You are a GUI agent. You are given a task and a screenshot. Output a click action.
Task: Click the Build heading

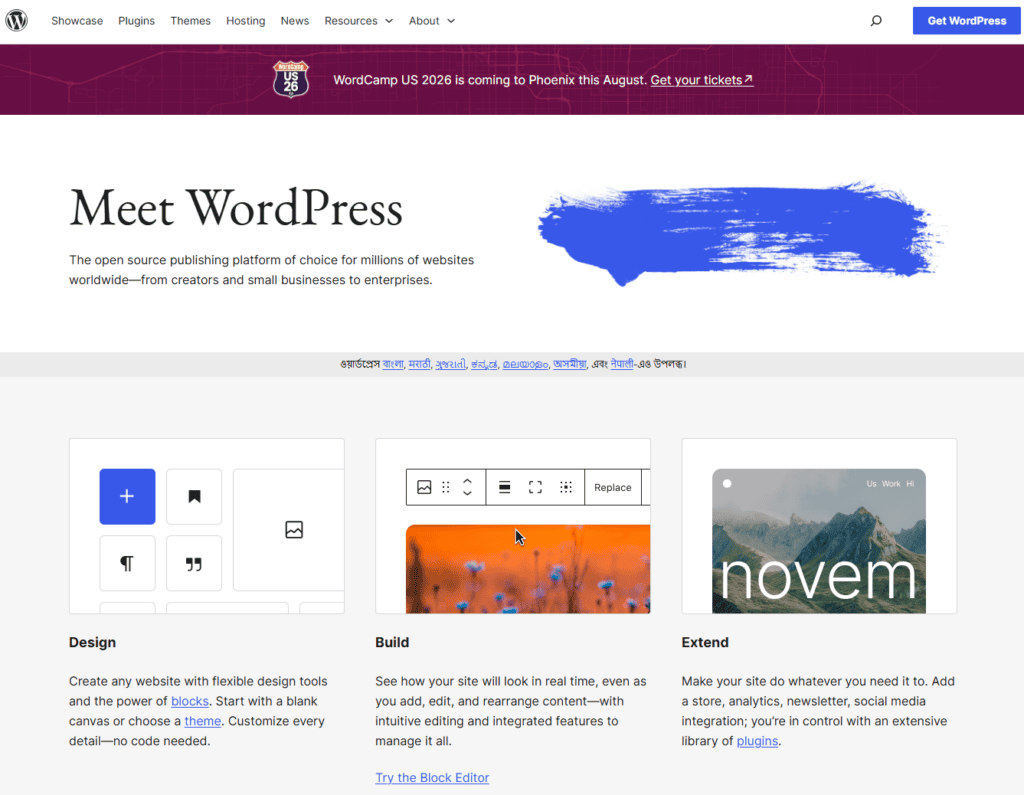coord(392,642)
